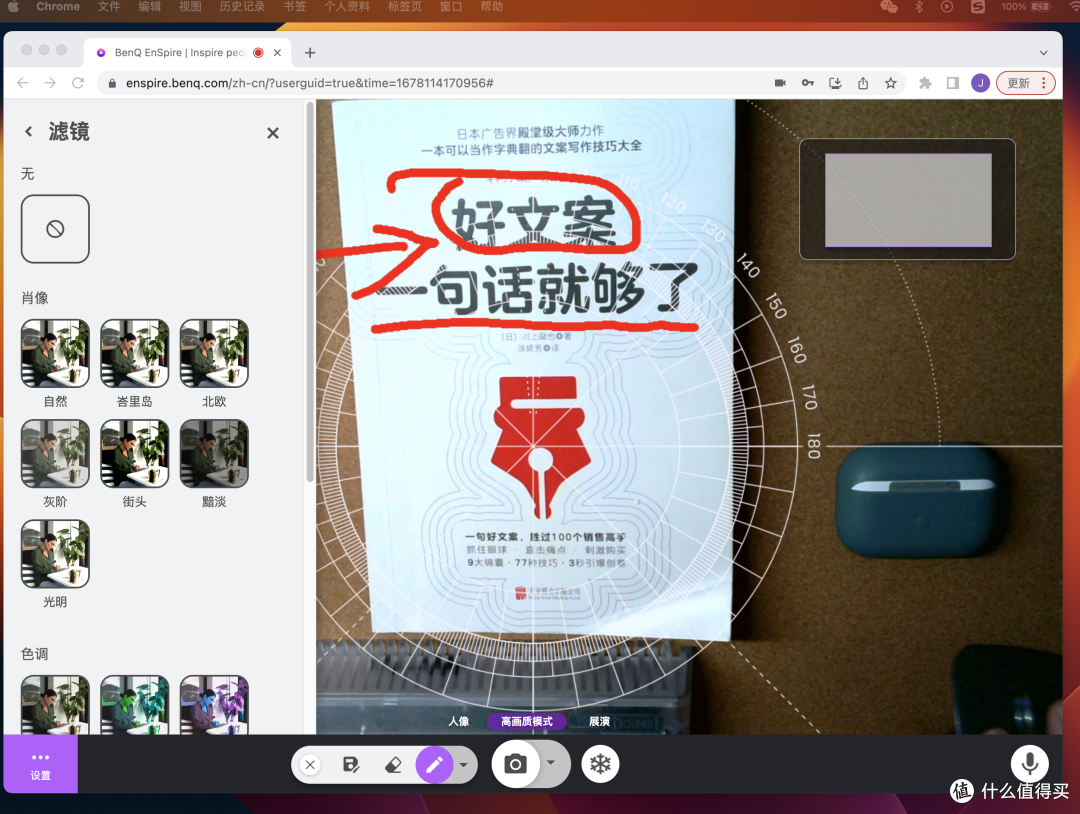Open the 历史记录 menu
The image size is (1080, 814).
[242, 6]
